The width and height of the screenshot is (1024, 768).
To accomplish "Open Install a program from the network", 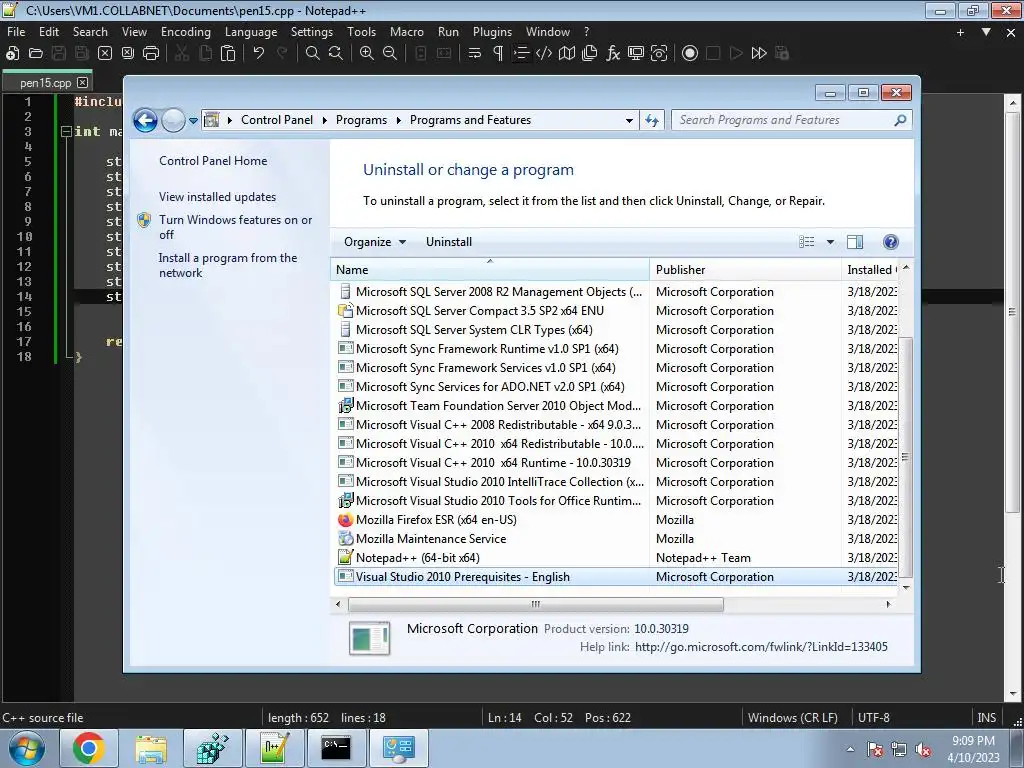I will point(228,265).
